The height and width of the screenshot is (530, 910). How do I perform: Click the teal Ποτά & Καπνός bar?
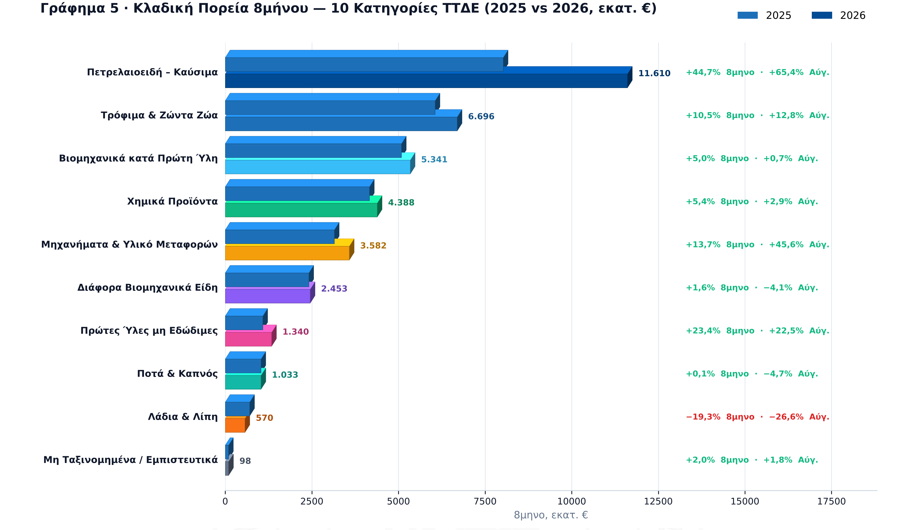(243, 381)
